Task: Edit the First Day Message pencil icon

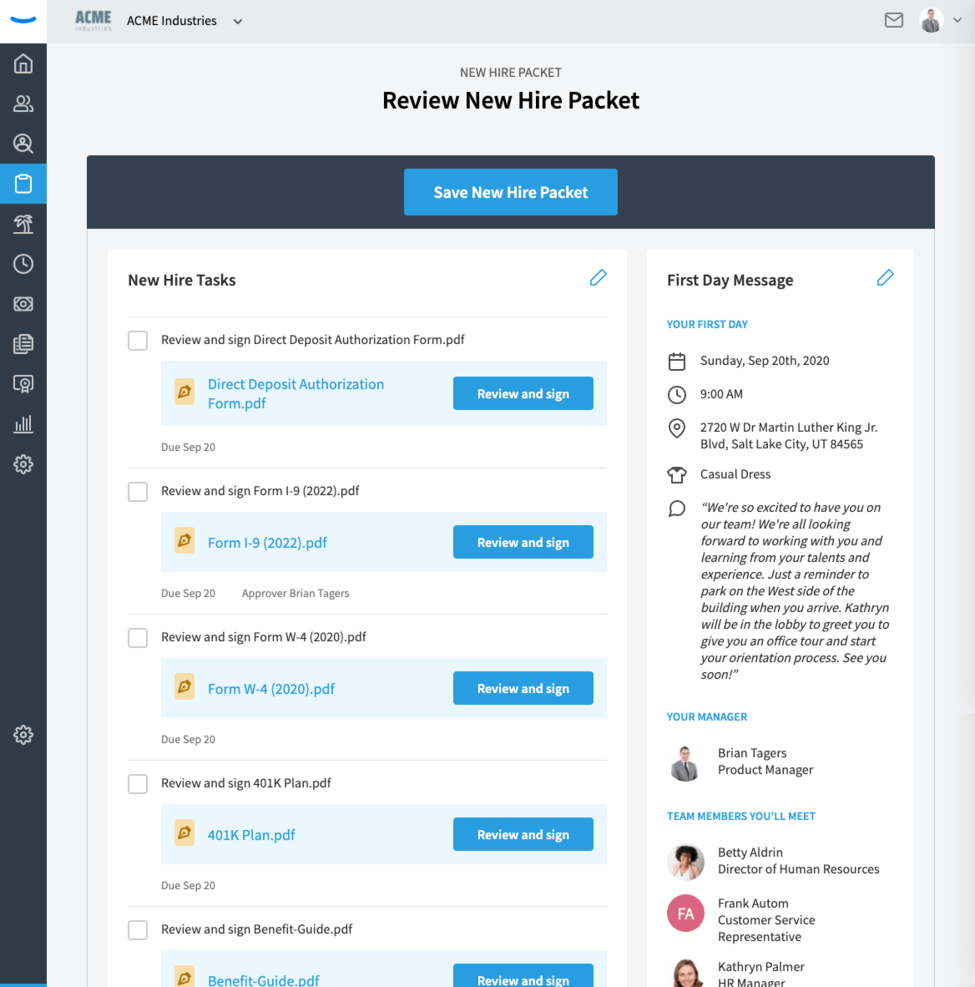Action: click(x=885, y=278)
